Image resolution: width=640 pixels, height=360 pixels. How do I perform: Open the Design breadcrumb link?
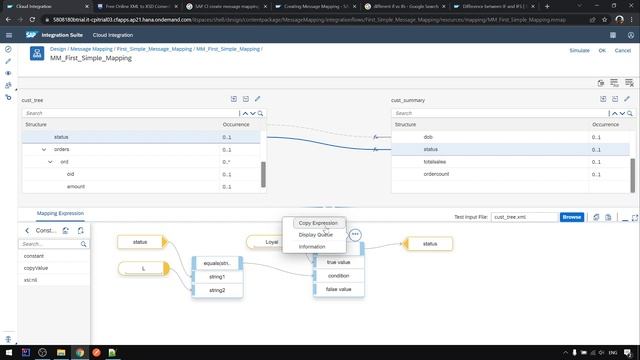pyautogui.click(x=58, y=49)
